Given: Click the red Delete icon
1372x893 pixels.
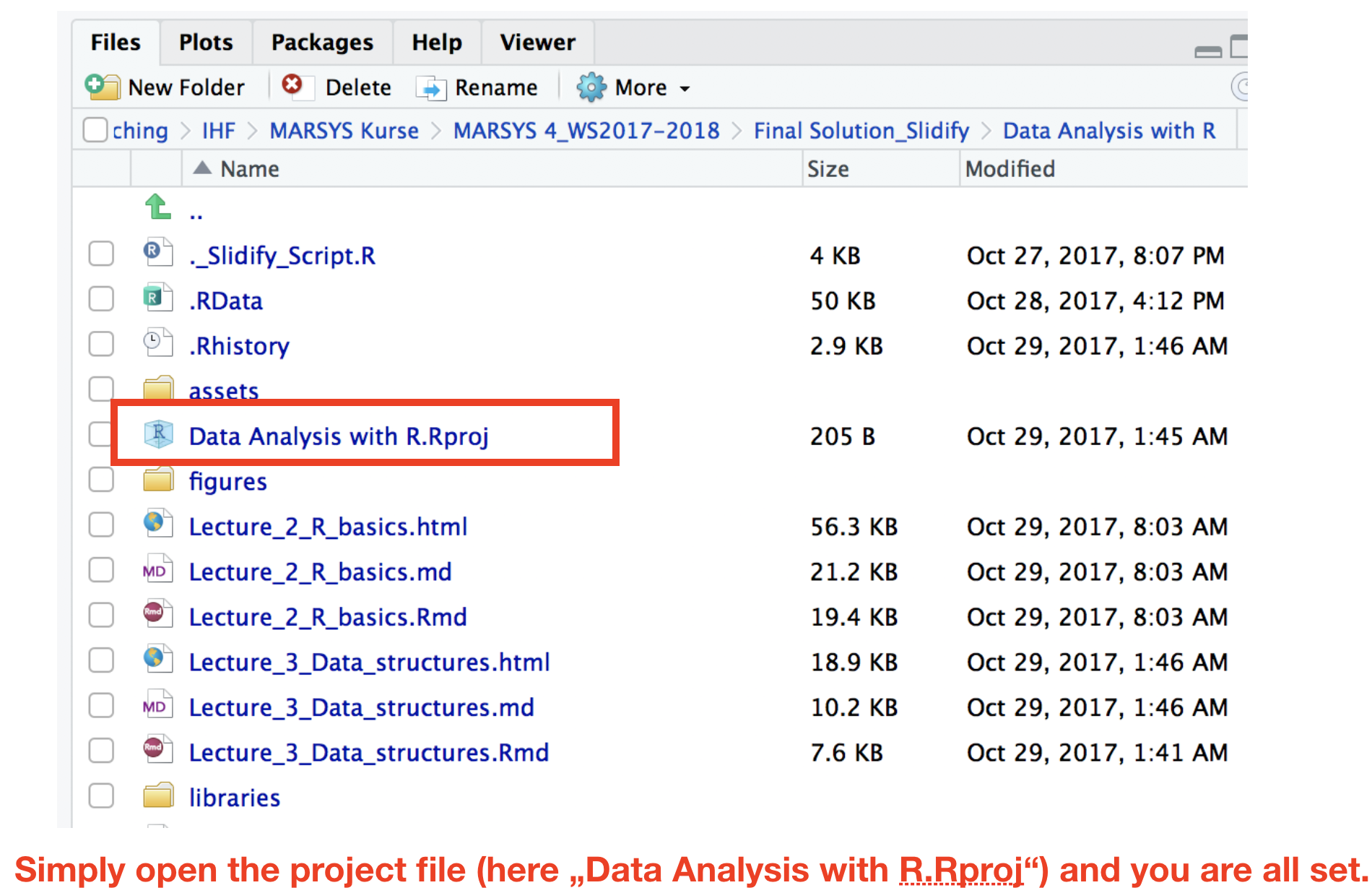Looking at the screenshot, I should click(292, 85).
